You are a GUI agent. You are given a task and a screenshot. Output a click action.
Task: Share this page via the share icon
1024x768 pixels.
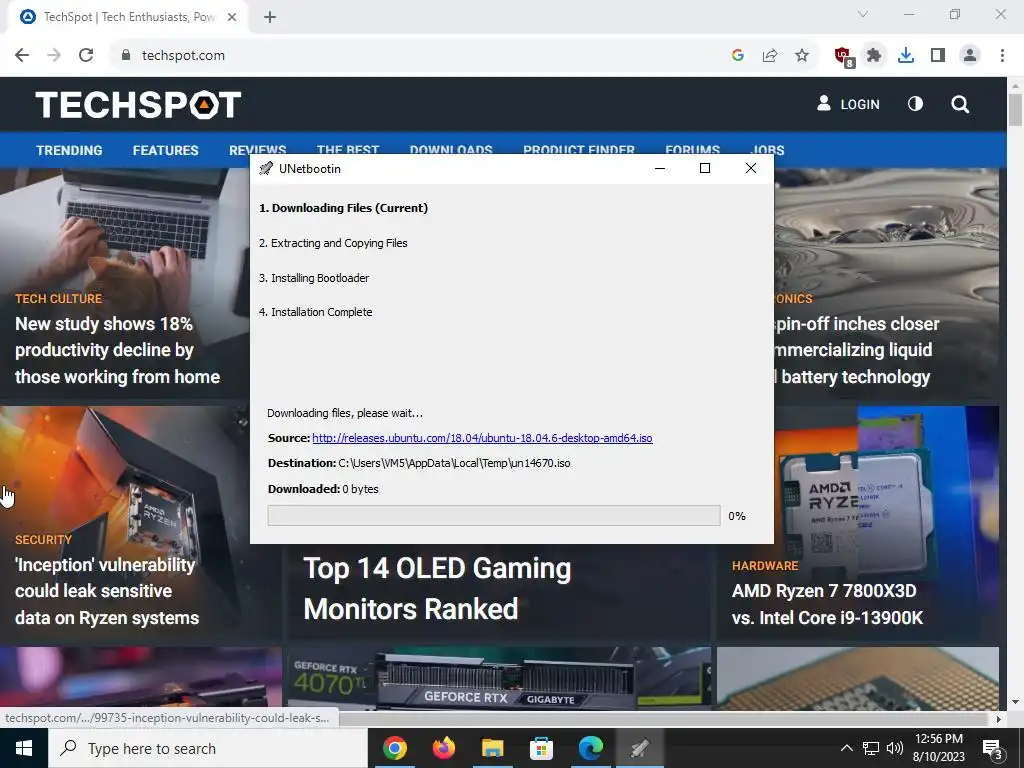coord(770,56)
